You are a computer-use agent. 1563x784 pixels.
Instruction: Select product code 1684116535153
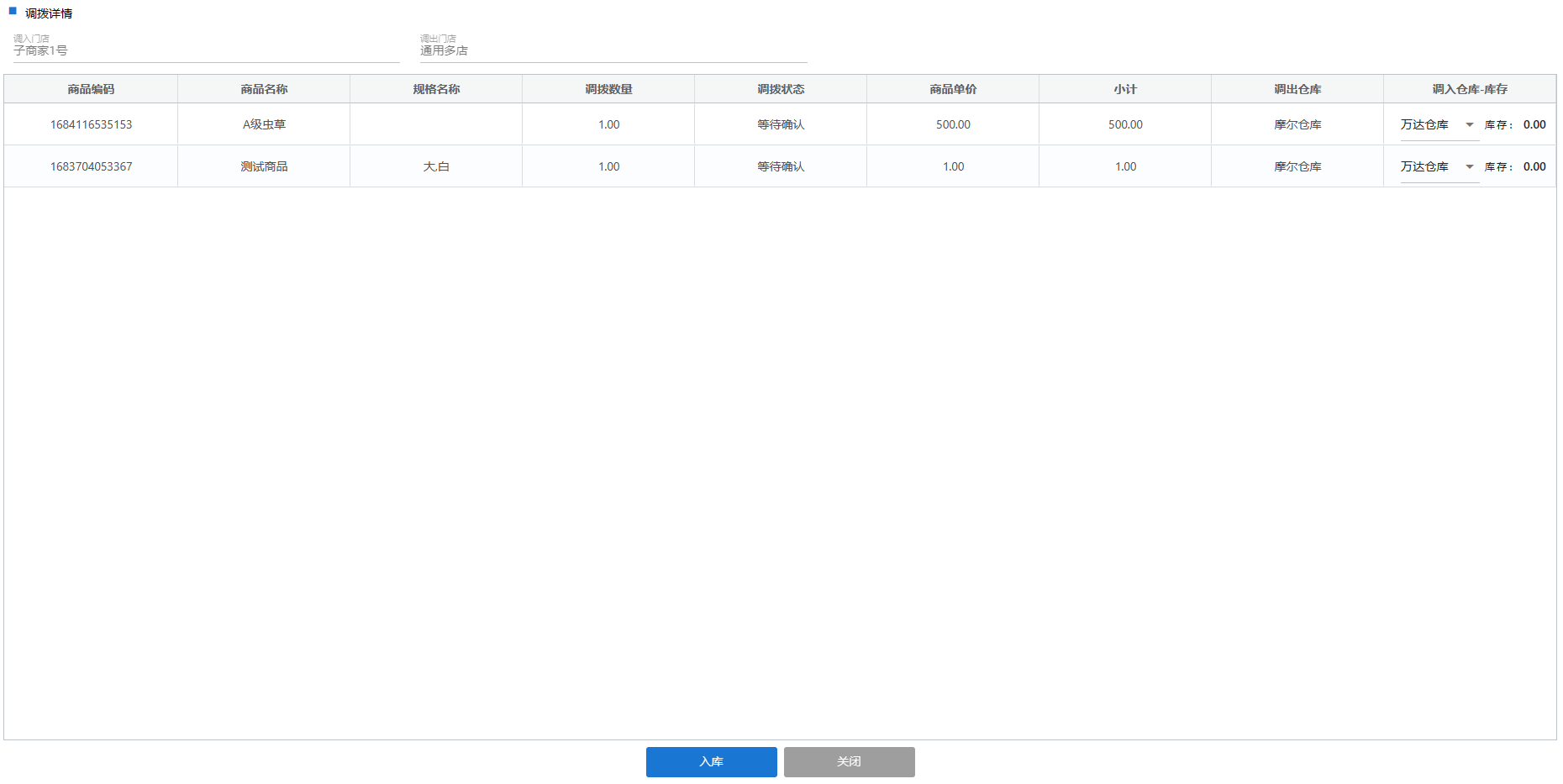(x=91, y=124)
